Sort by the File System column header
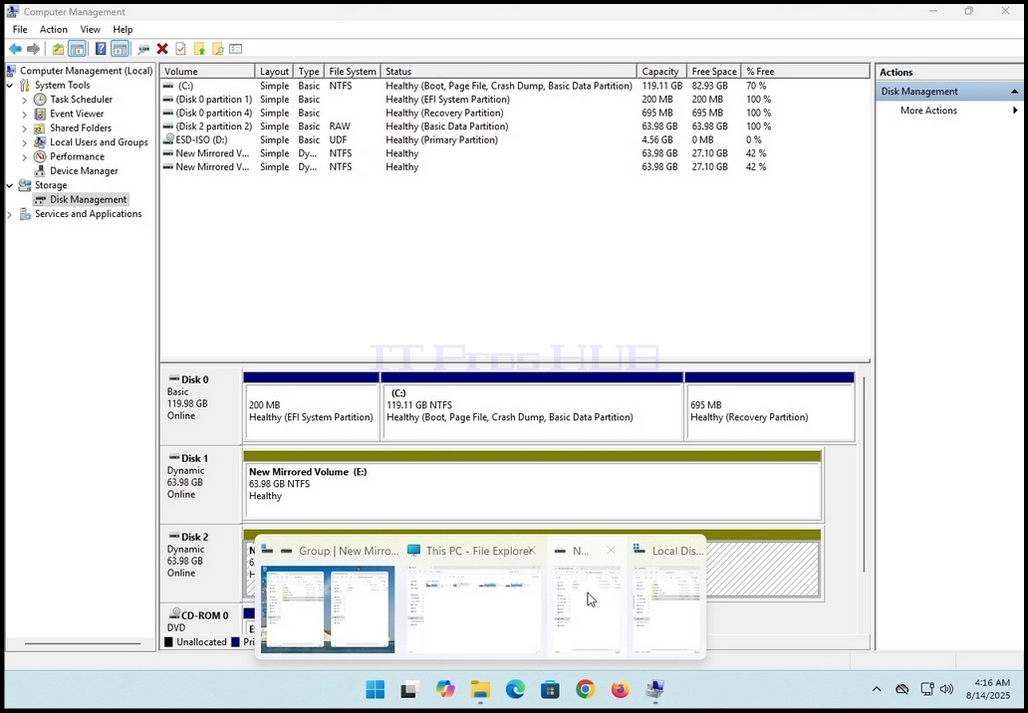This screenshot has width=1028, height=713. [353, 71]
